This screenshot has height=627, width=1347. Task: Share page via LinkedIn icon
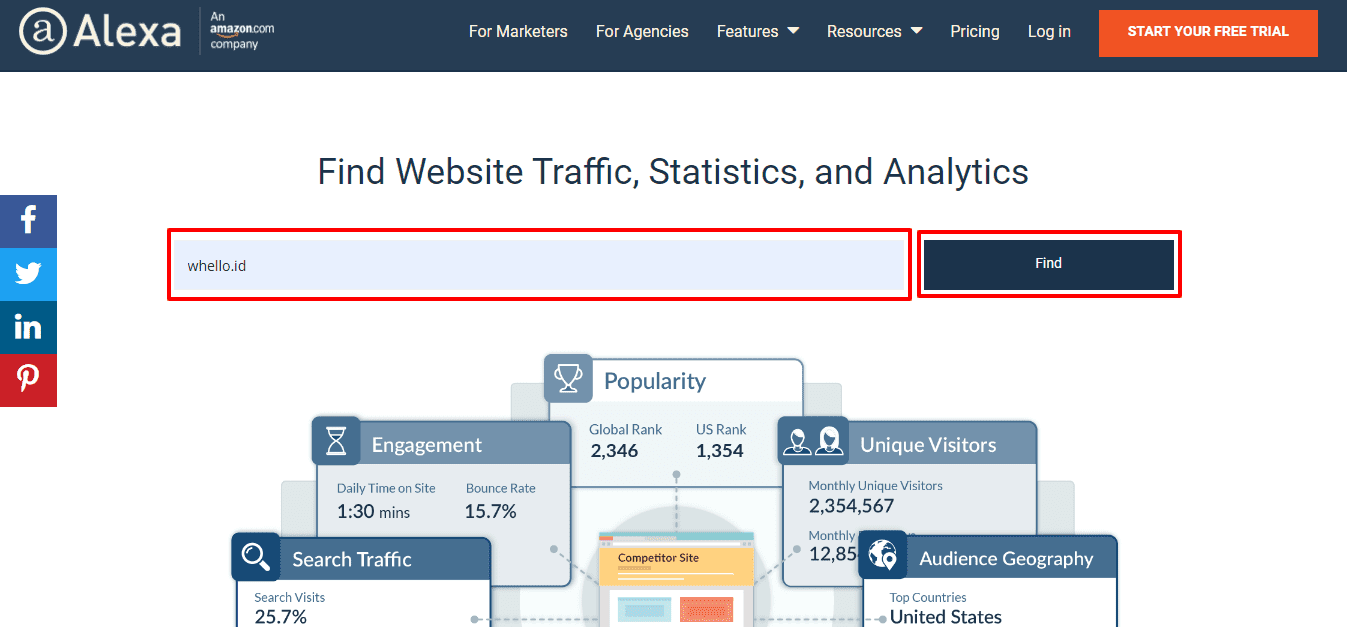tap(28, 327)
